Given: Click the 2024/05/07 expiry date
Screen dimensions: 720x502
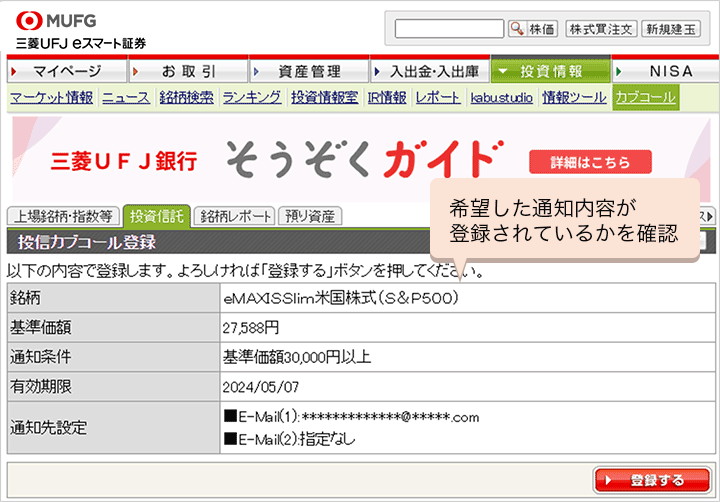Looking at the screenshot, I should pyautogui.click(x=261, y=387).
